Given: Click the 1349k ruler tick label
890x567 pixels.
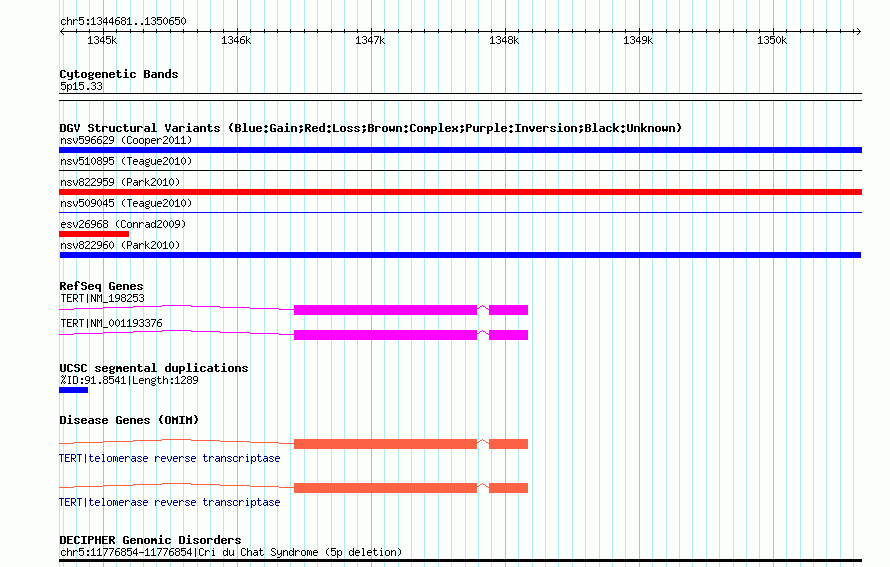Looking at the screenshot, I should coord(638,40).
